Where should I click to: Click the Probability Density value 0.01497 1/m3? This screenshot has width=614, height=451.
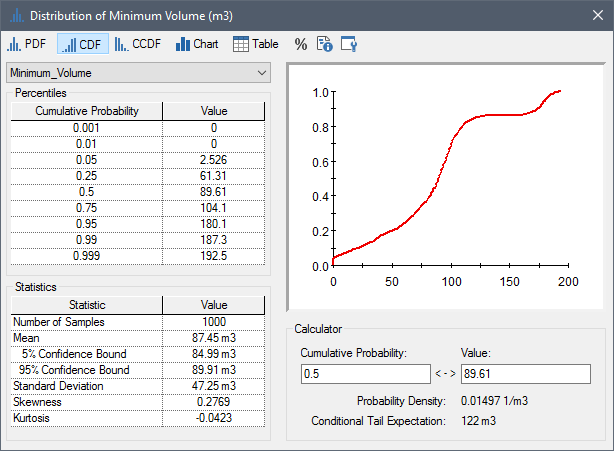point(494,401)
